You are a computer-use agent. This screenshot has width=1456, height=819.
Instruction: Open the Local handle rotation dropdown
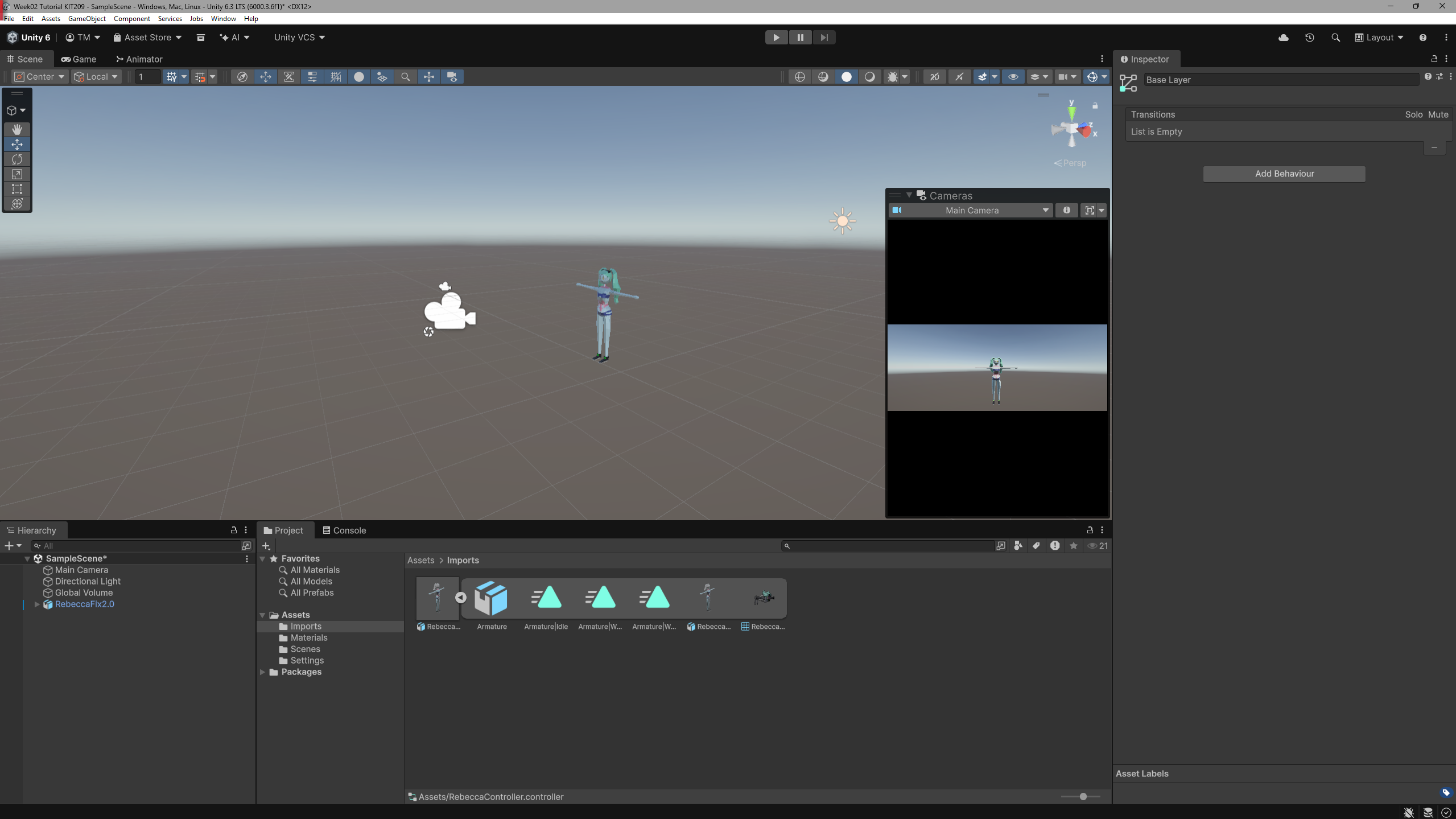(x=96, y=77)
